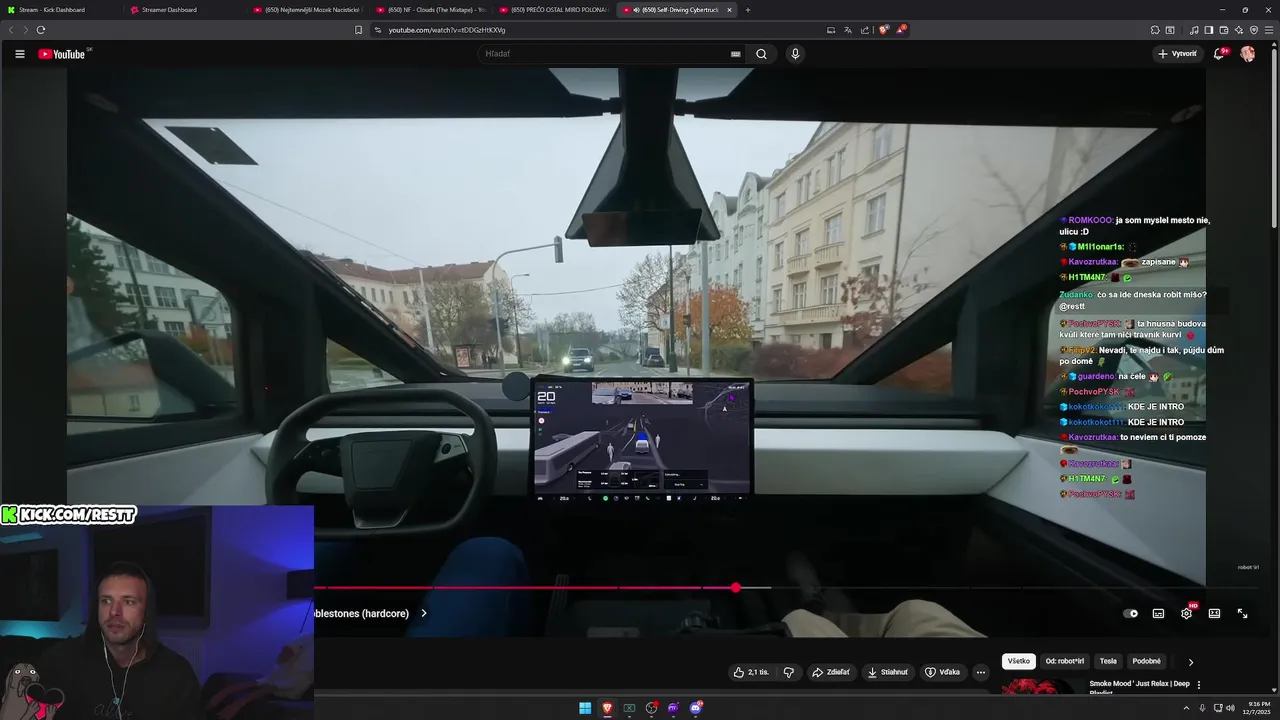Like the video with 2,1 tis. likes
The height and width of the screenshot is (720, 1280).
pyautogui.click(x=751, y=672)
